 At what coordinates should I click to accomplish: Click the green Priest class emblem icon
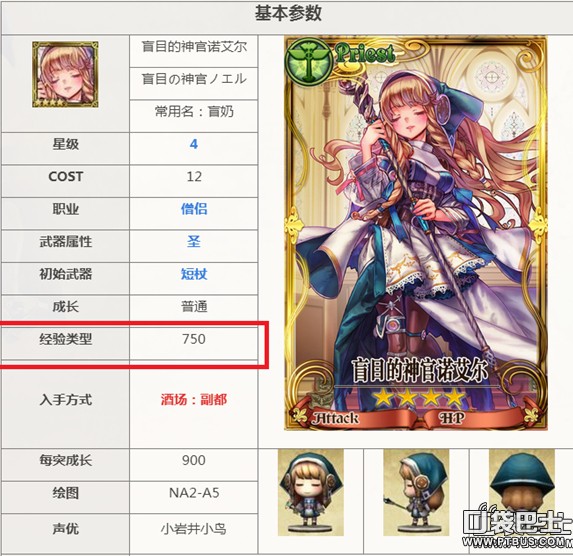click(309, 61)
